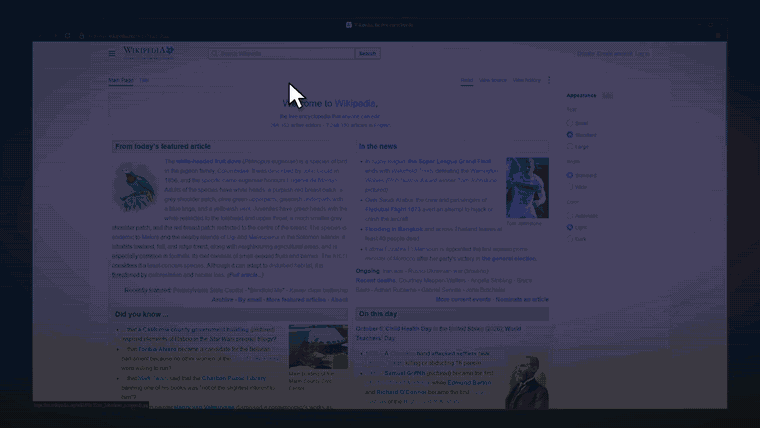Click the Samuel Griffith portrait image
This screenshot has width=760, height=428.
click(527, 382)
